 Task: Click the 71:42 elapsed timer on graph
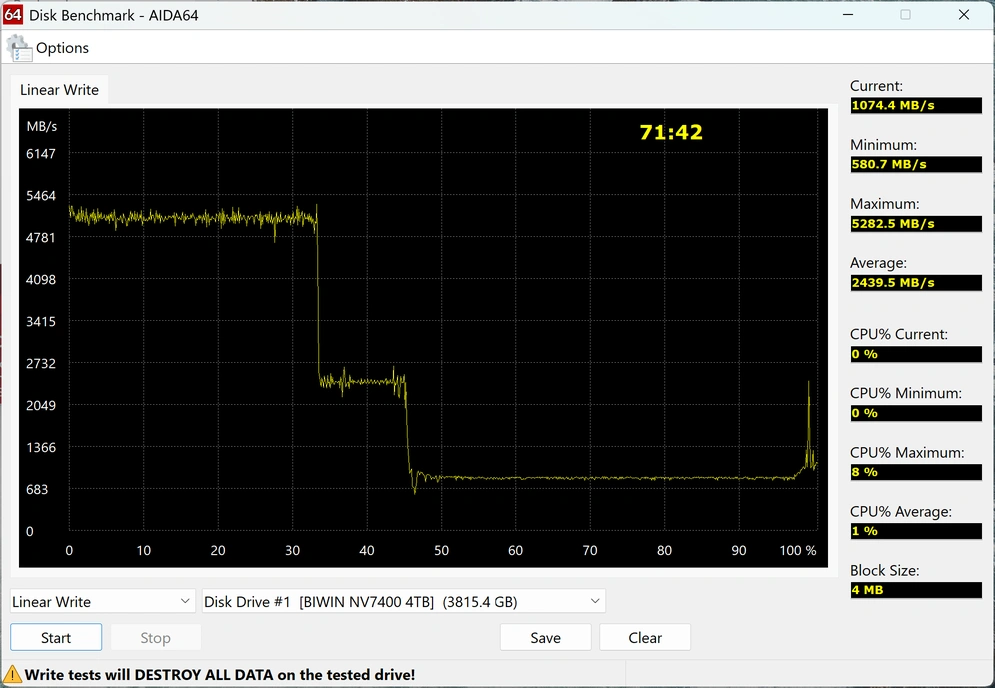pos(671,132)
